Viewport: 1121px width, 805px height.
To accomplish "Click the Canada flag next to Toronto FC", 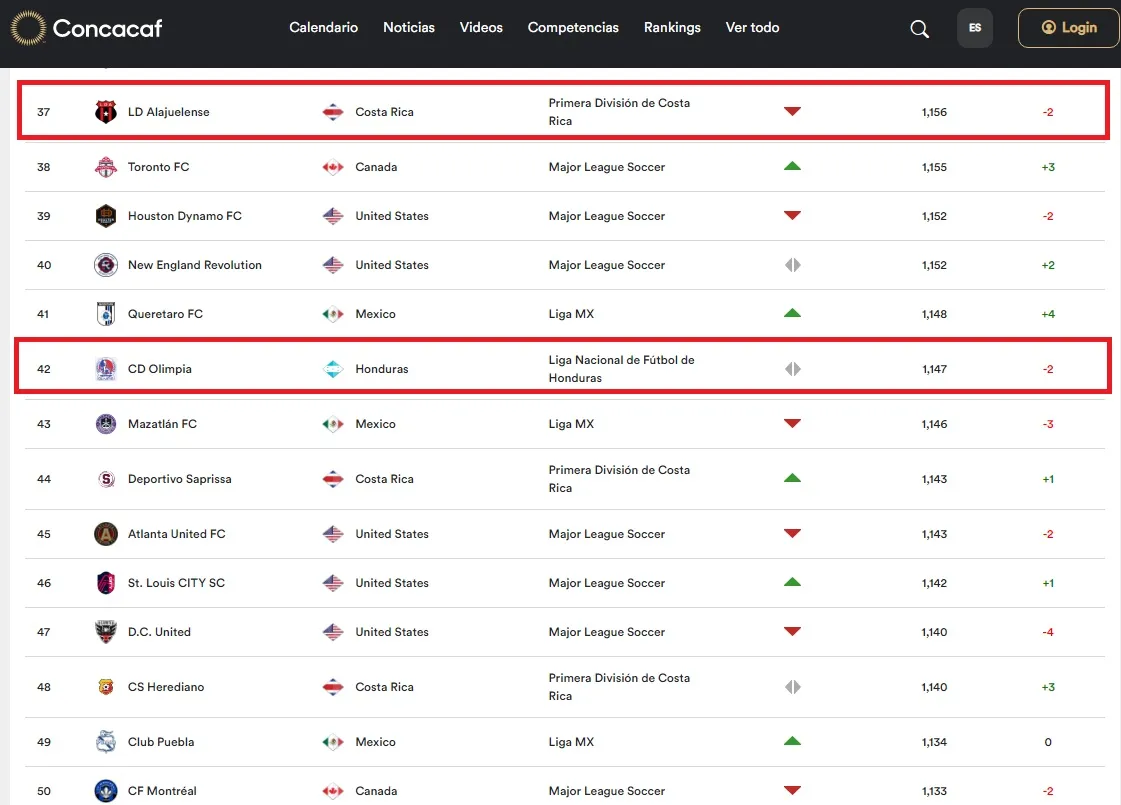I will [333, 167].
